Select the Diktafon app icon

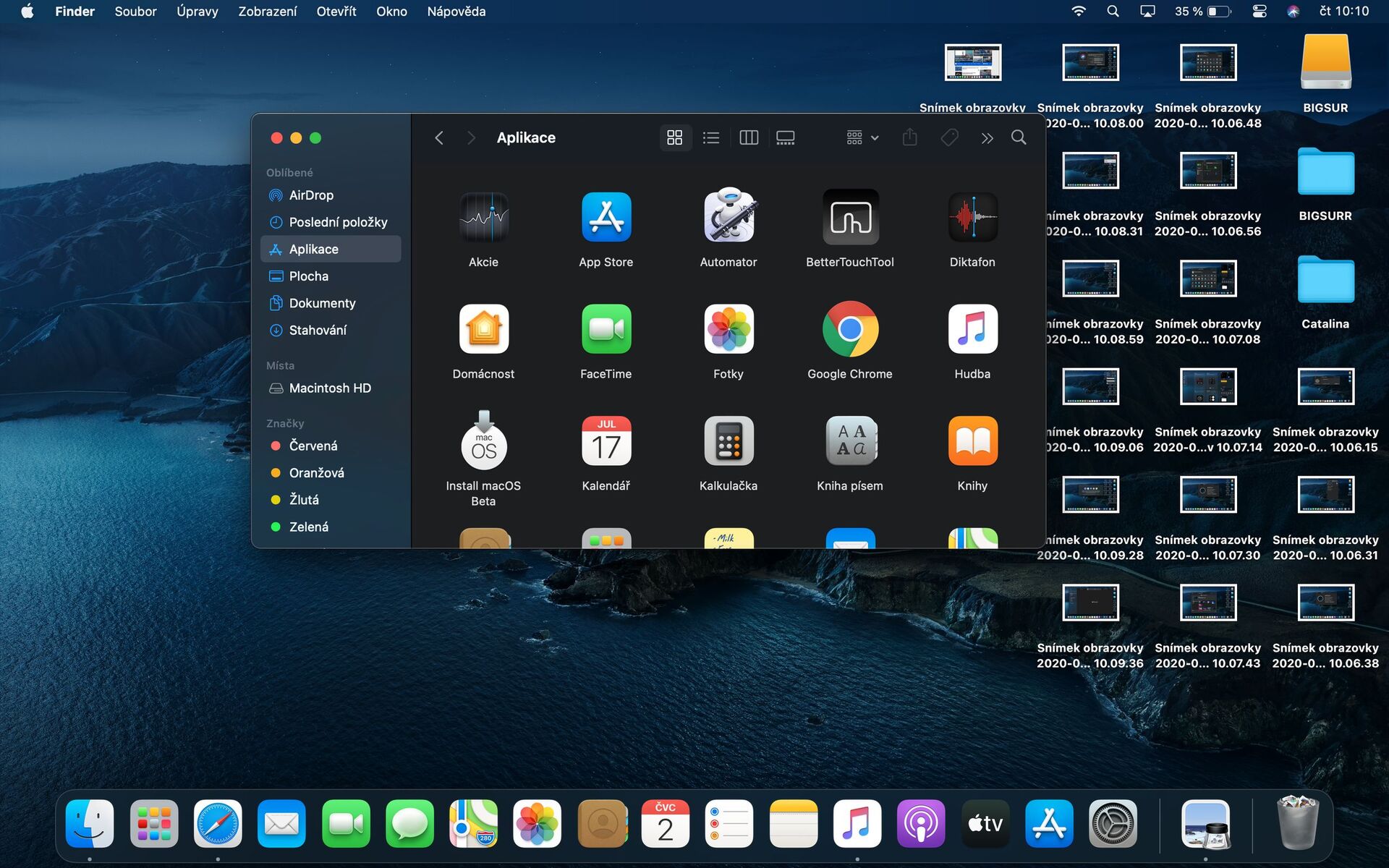point(972,217)
